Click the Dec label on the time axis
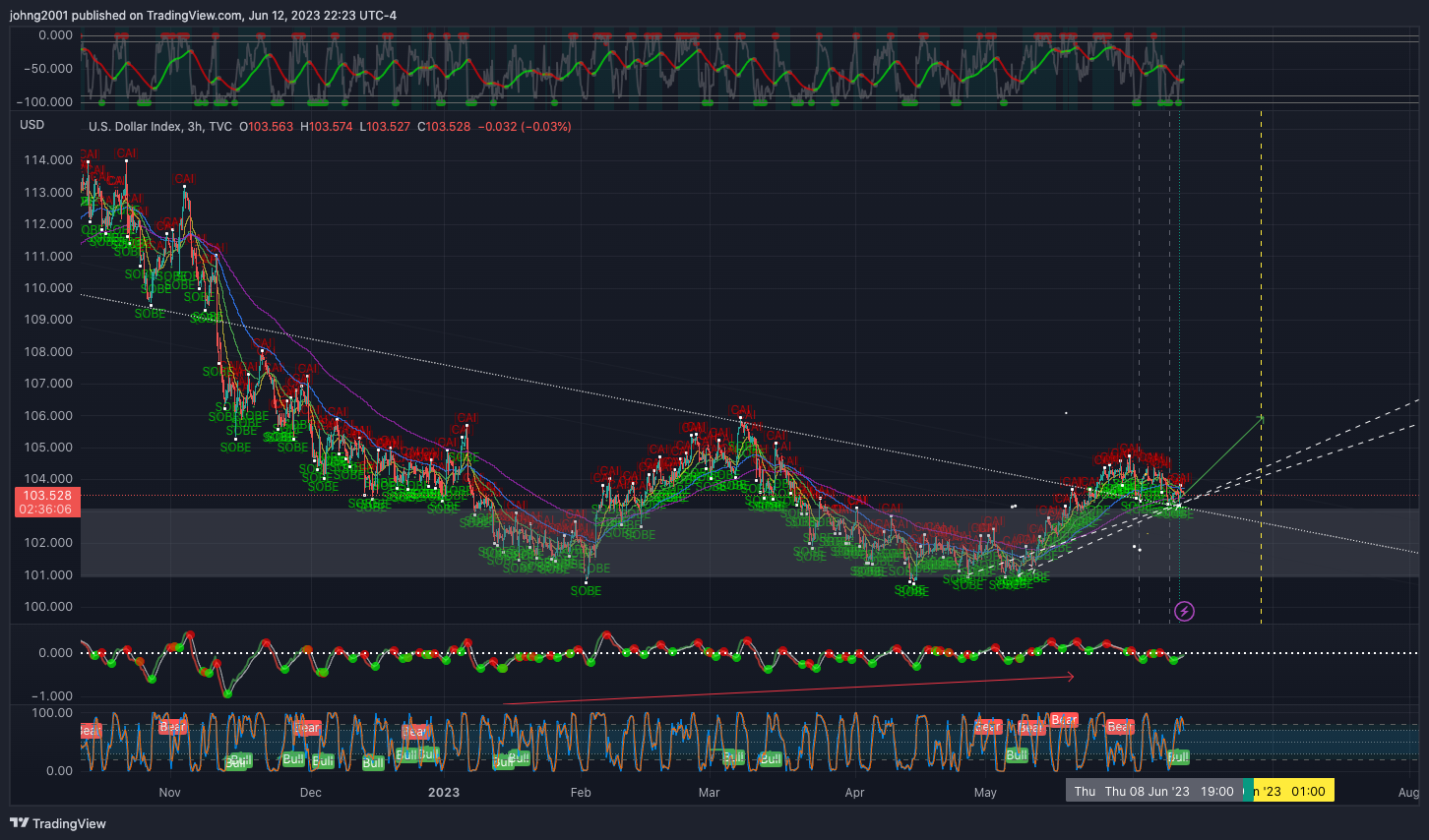1429x840 pixels. (x=310, y=793)
